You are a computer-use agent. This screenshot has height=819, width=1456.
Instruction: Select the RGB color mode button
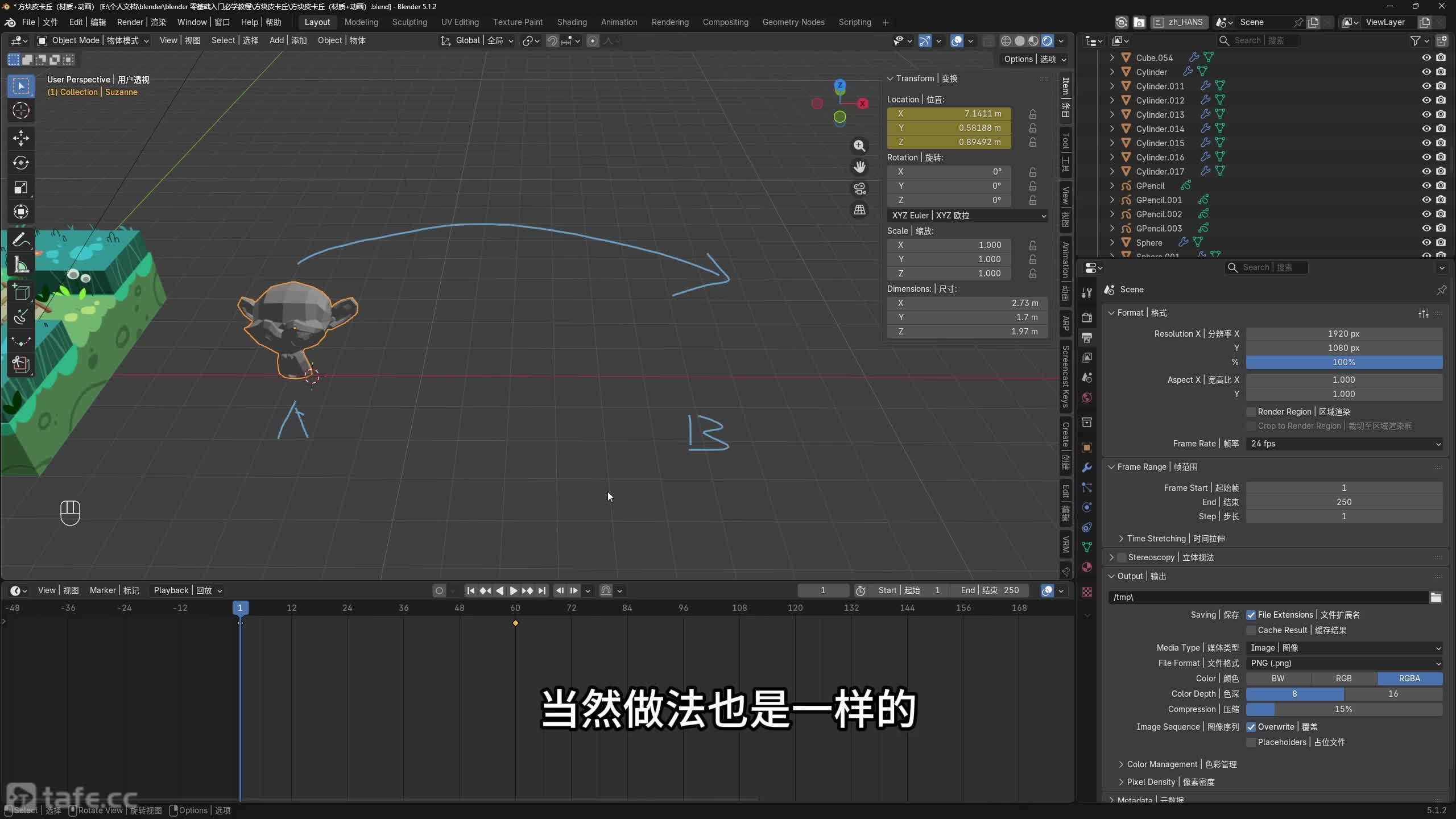point(1344,679)
